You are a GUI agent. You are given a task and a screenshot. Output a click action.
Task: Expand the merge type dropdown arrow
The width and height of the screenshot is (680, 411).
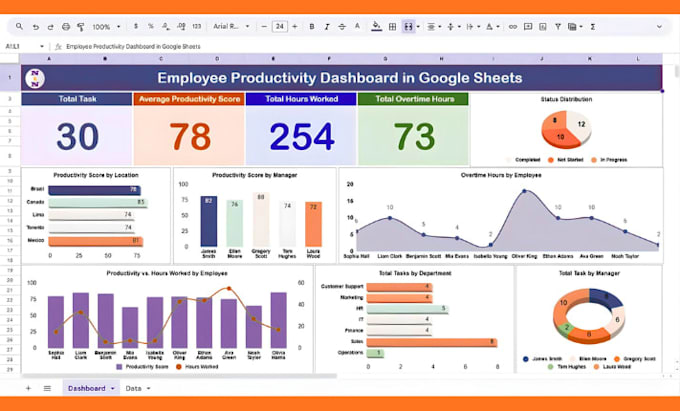point(418,27)
